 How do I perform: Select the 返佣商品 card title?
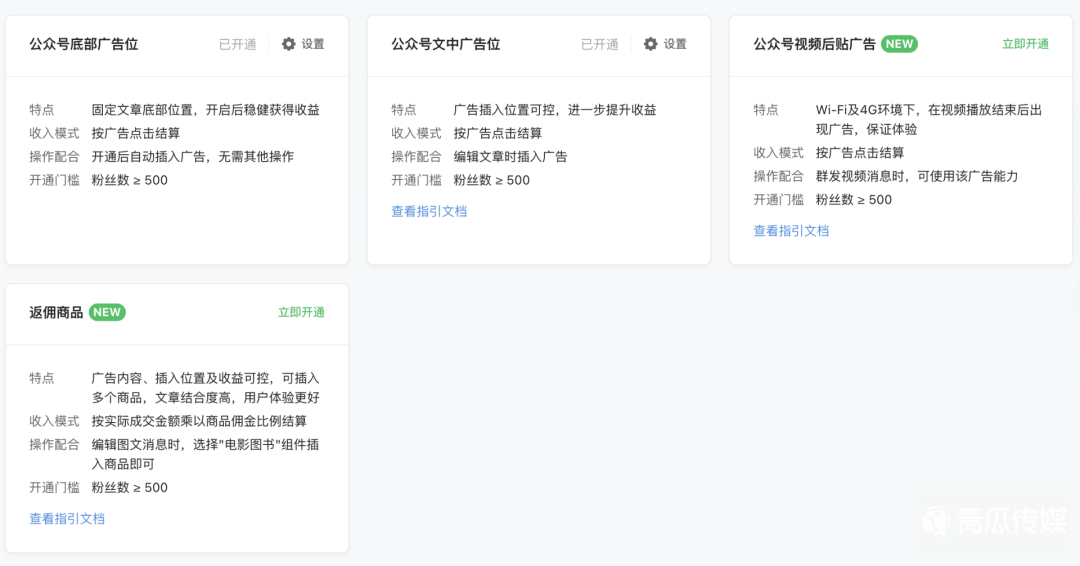click(56, 313)
